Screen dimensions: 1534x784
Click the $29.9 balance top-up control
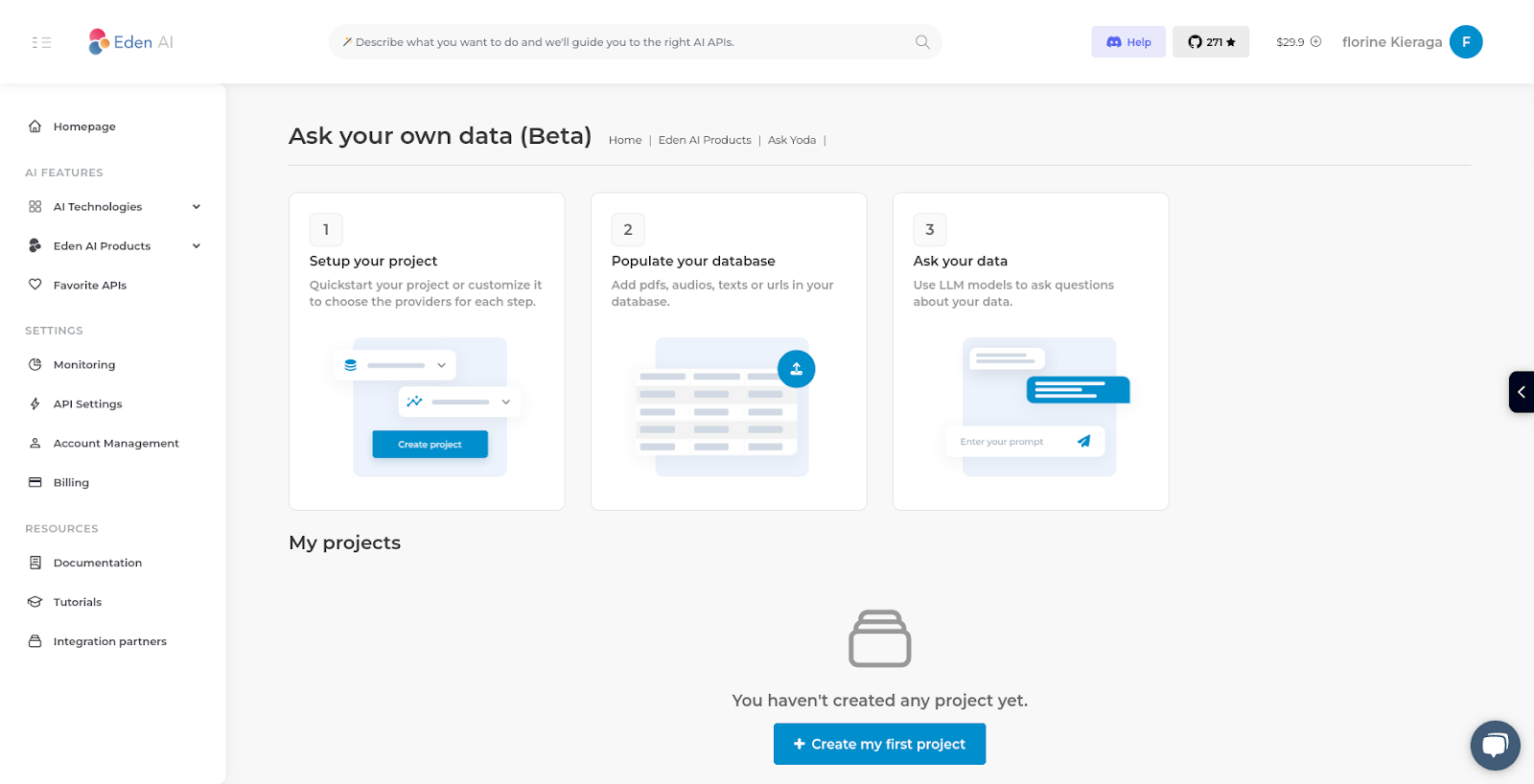(1297, 41)
